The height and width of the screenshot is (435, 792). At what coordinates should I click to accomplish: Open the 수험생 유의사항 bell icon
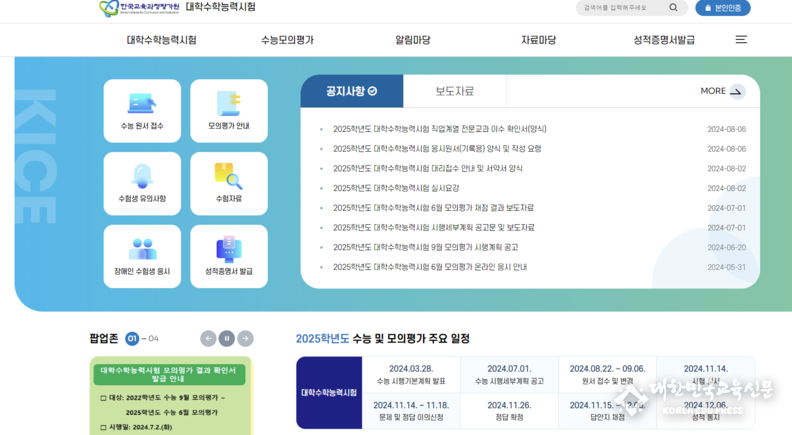pos(142,183)
